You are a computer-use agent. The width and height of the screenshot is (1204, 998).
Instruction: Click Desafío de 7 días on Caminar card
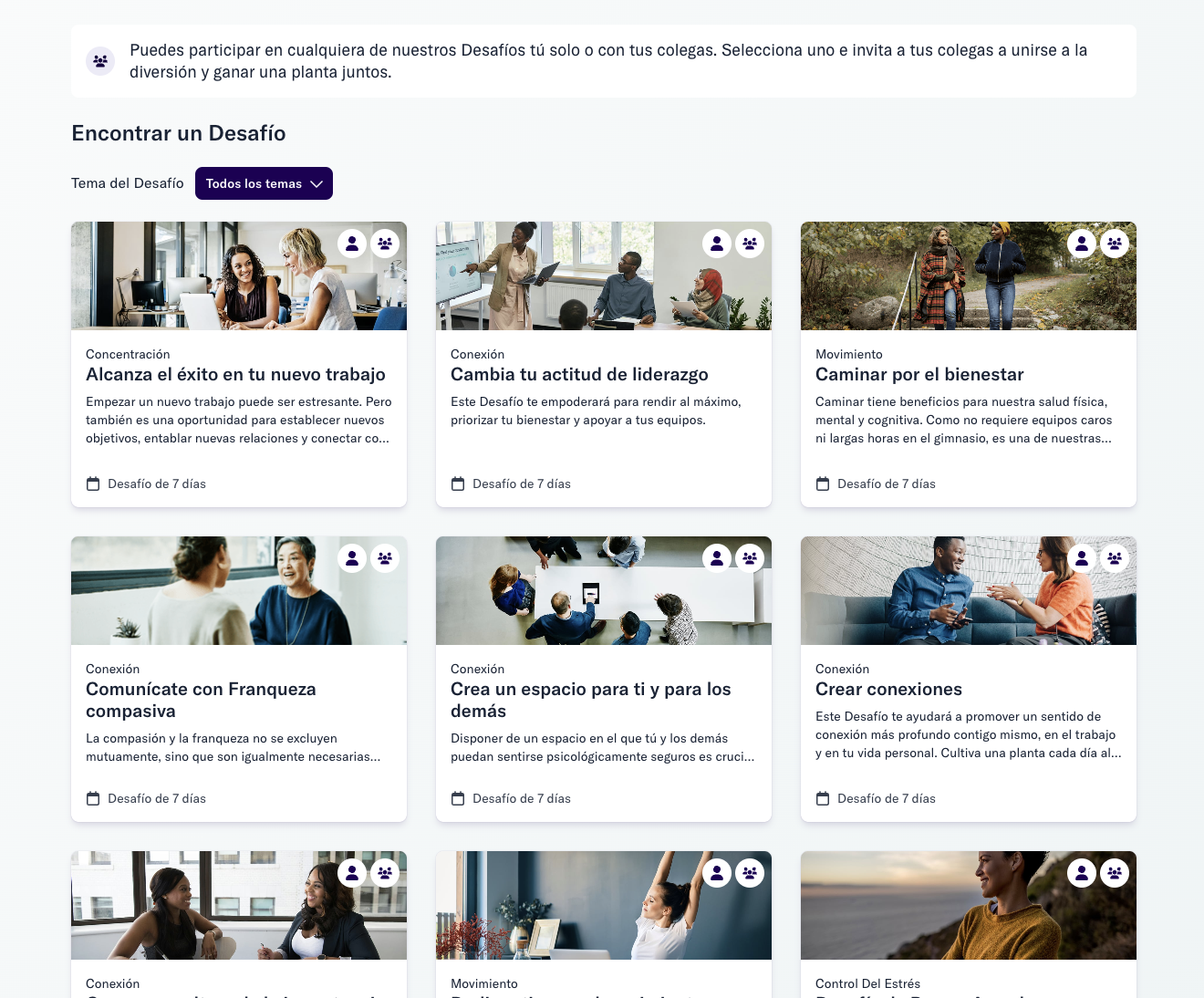tap(887, 483)
